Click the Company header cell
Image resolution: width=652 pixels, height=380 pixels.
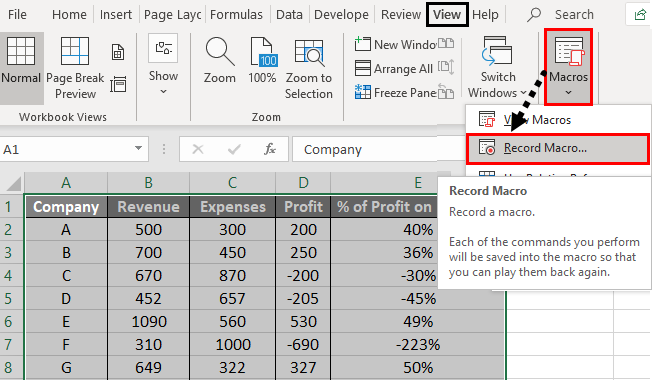click(66, 207)
